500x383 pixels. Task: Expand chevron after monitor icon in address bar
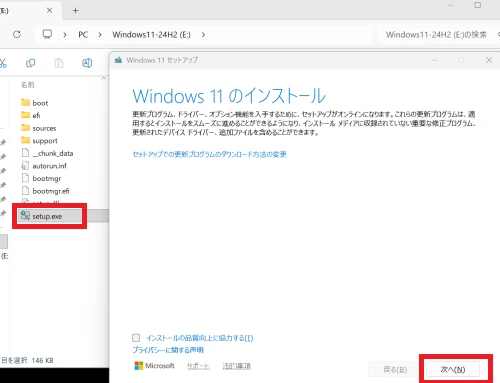[65, 35]
